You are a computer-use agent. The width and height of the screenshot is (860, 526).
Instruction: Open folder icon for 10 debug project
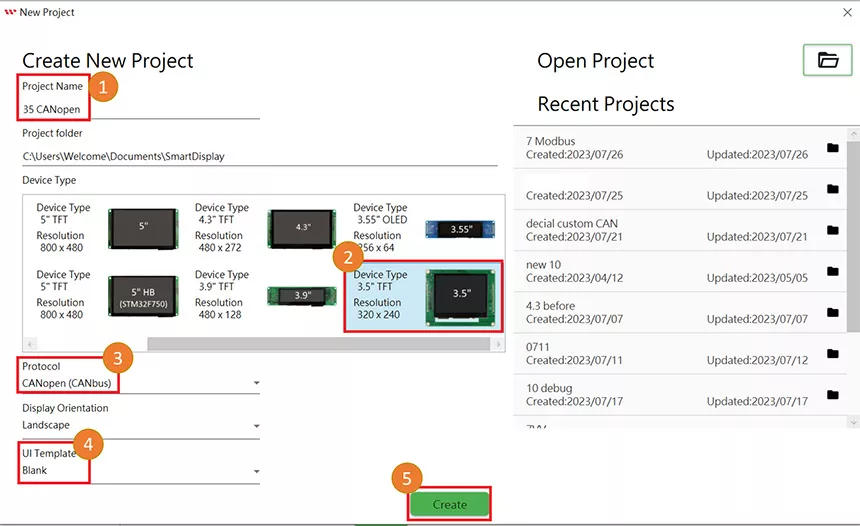(833, 394)
